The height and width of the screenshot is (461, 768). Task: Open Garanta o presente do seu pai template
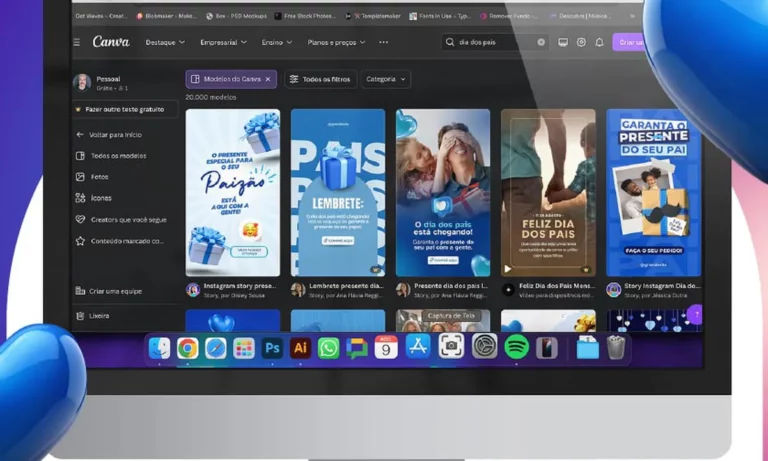tap(654, 193)
